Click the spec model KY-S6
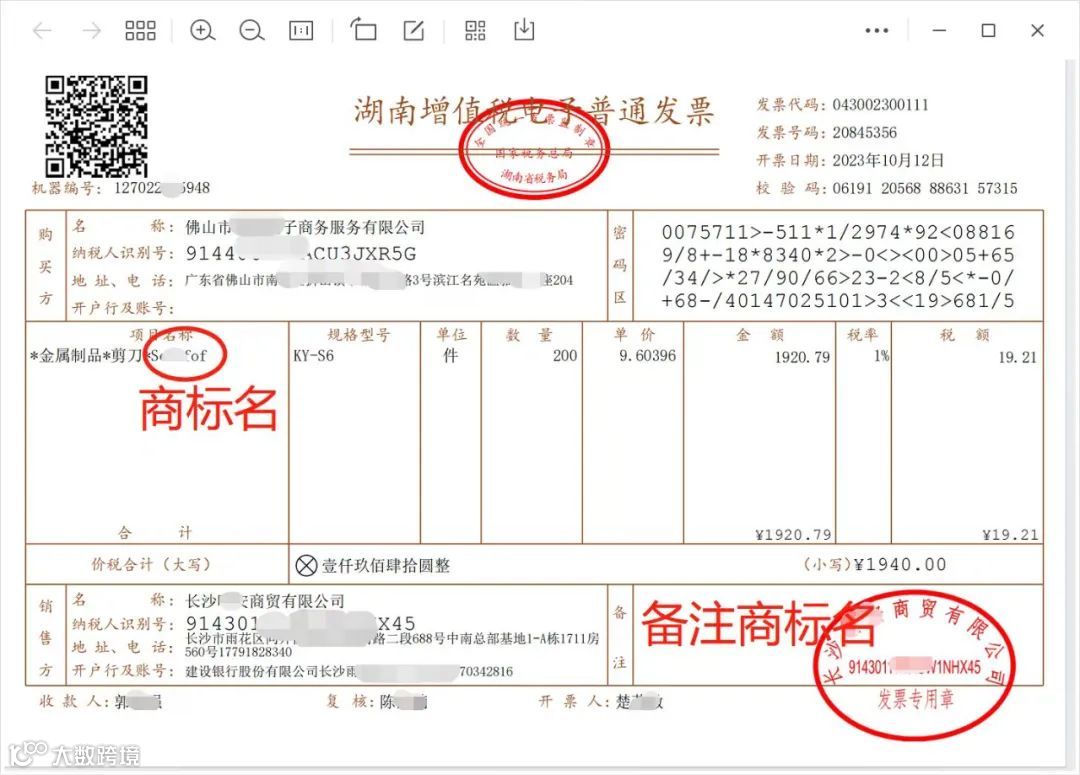 click(313, 355)
